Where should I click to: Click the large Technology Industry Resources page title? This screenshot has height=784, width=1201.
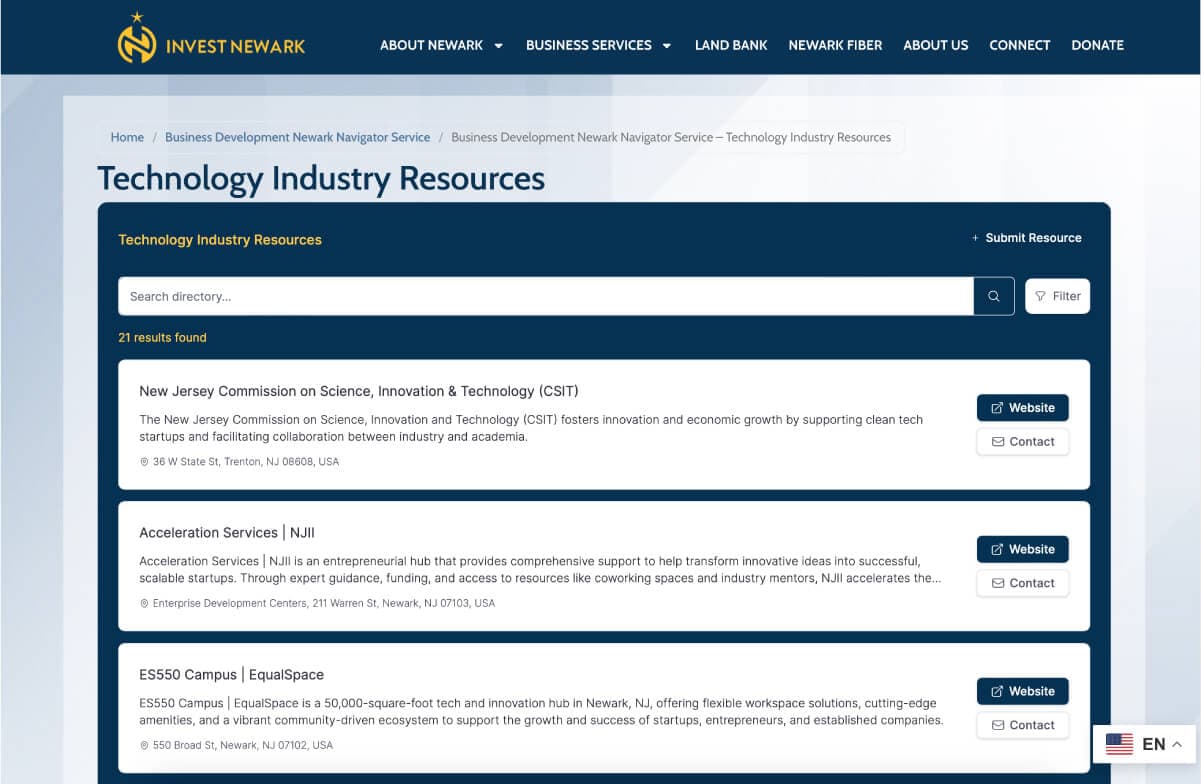coord(321,178)
